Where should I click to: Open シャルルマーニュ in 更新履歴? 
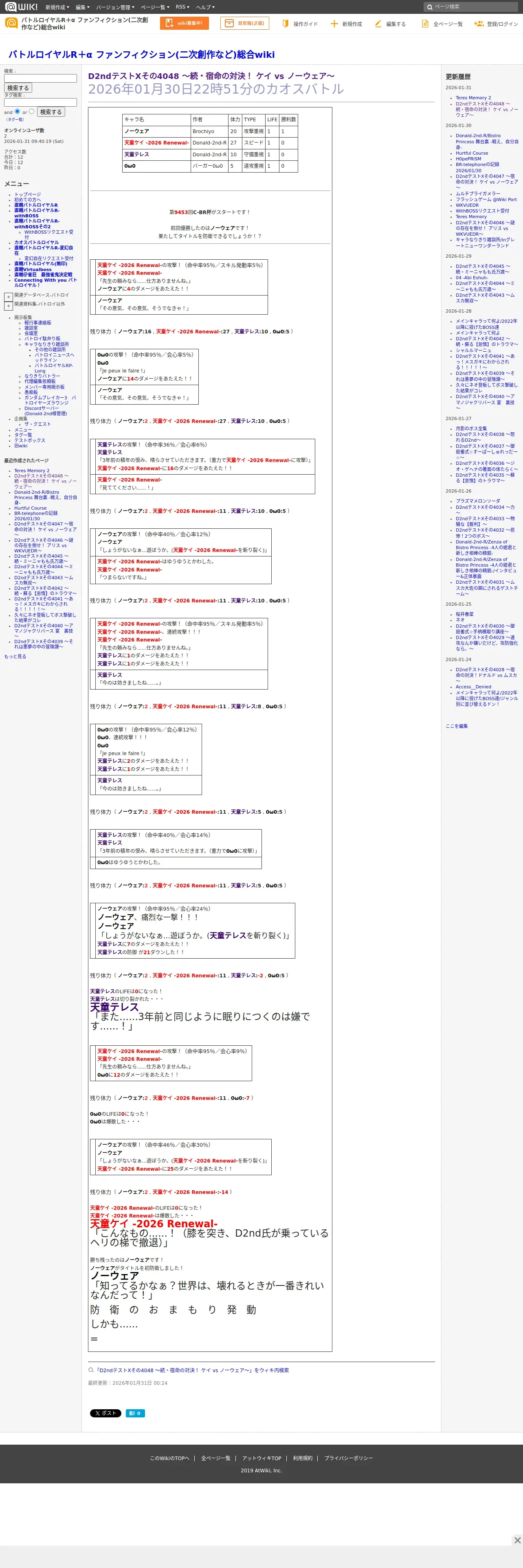[x=473, y=350]
